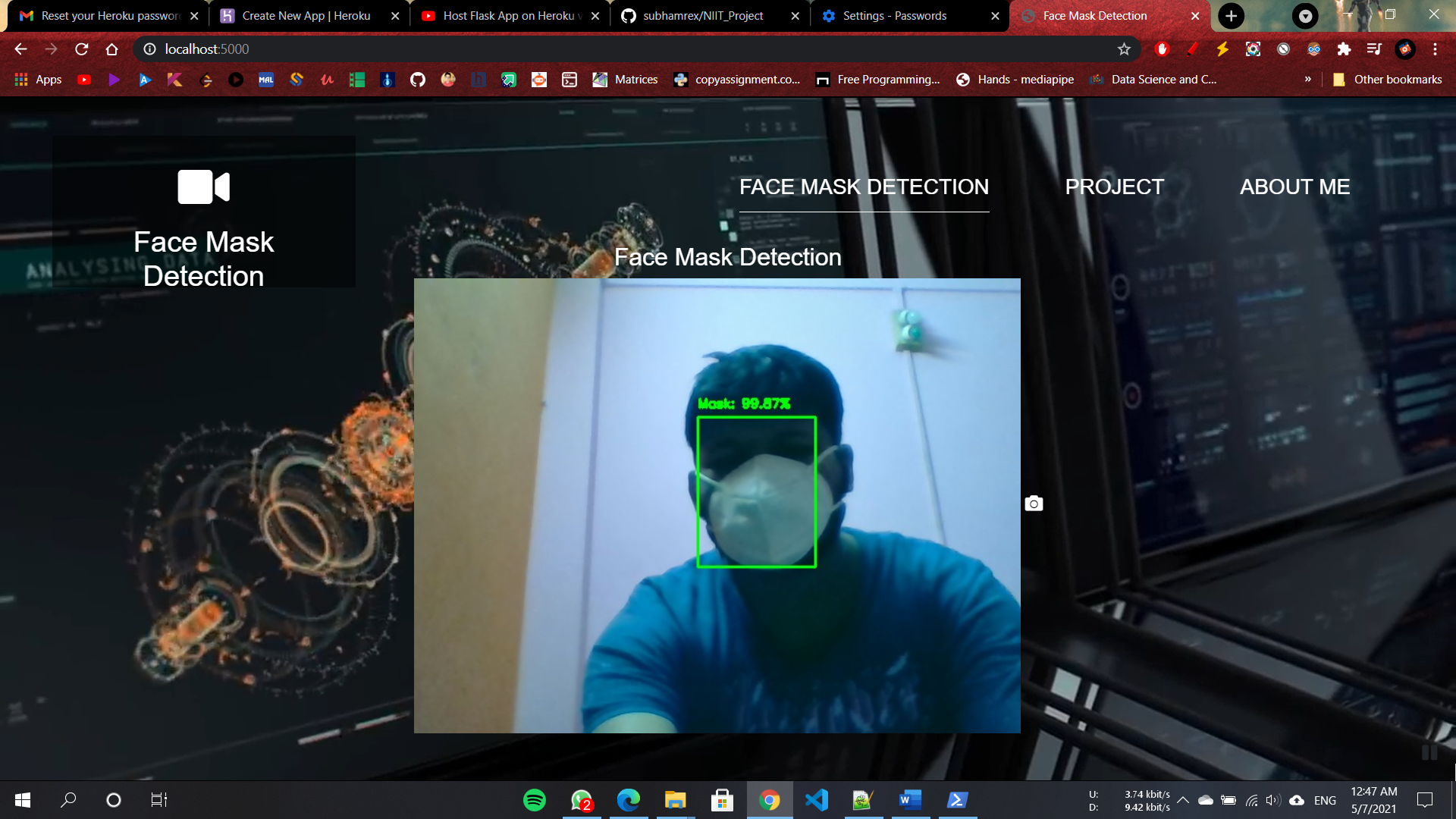This screenshot has height=819, width=1456.
Task: Open the GitHub bookmark icon
Action: pyautogui.click(x=418, y=80)
